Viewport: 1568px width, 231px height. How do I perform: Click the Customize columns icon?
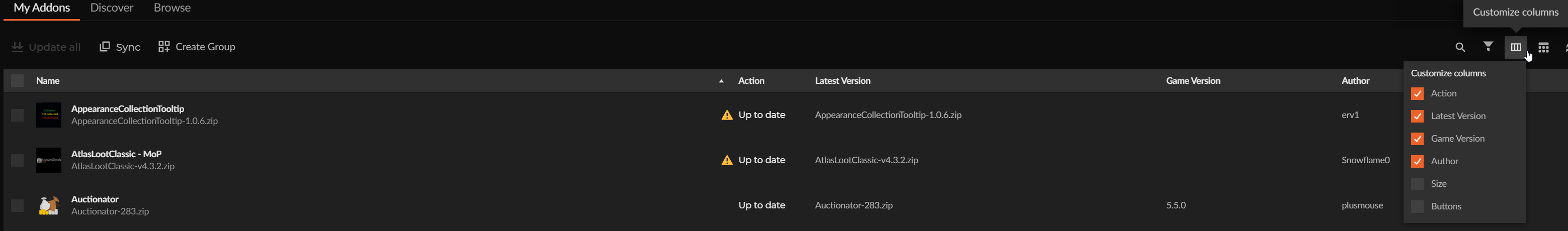coord(1515,47)
